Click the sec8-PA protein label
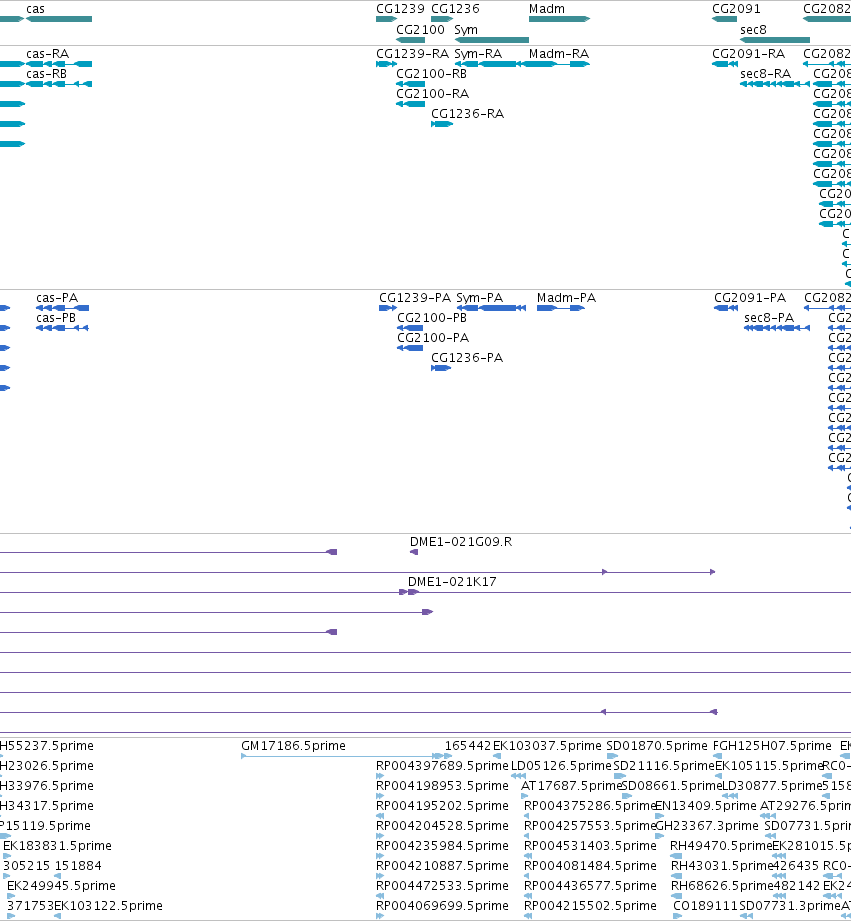 coord(769,318)
